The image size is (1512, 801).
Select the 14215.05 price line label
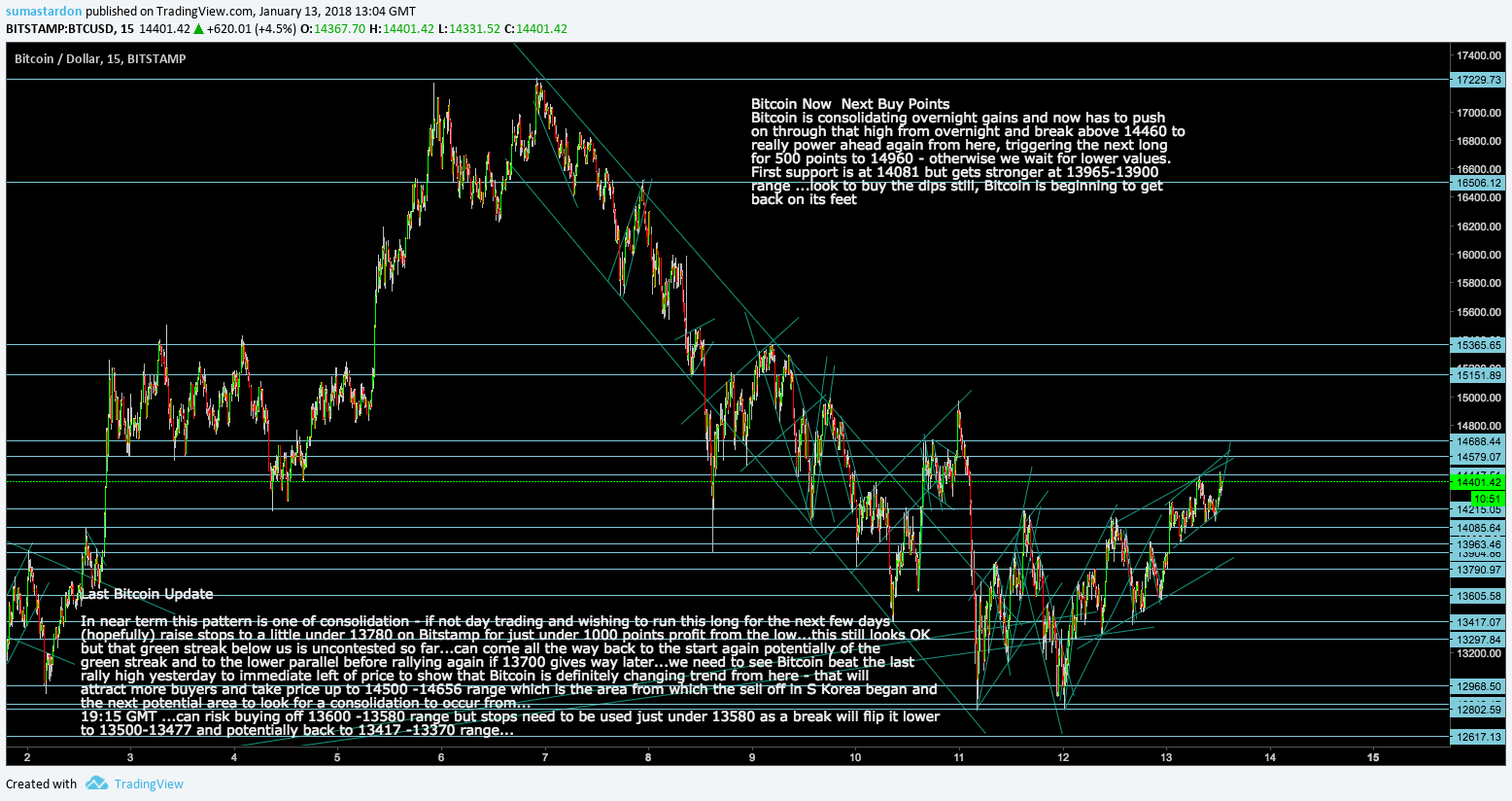pyautogui.click(x=1478, y=509)
